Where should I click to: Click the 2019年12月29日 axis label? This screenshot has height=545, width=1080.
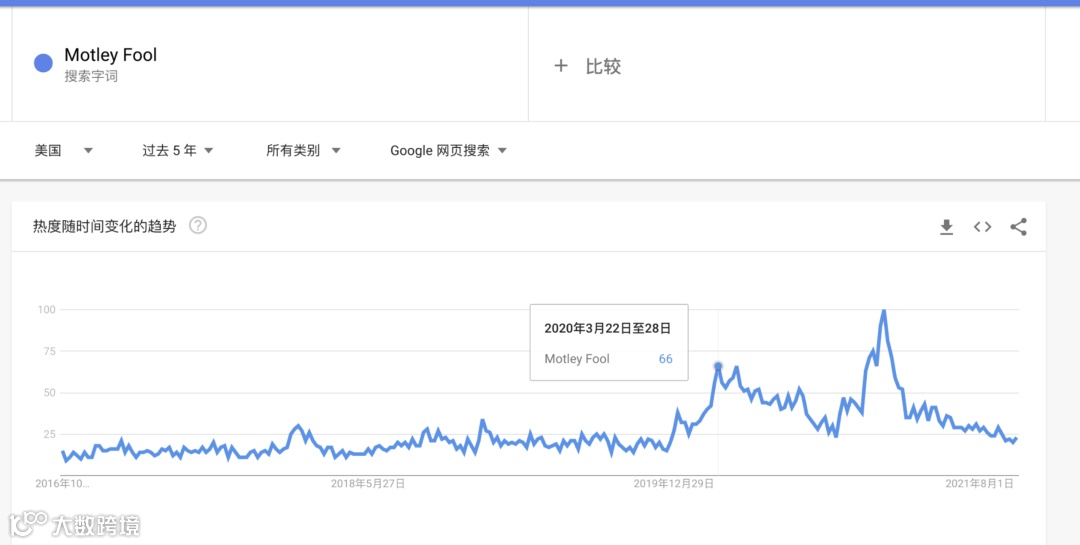pos(674,484)
